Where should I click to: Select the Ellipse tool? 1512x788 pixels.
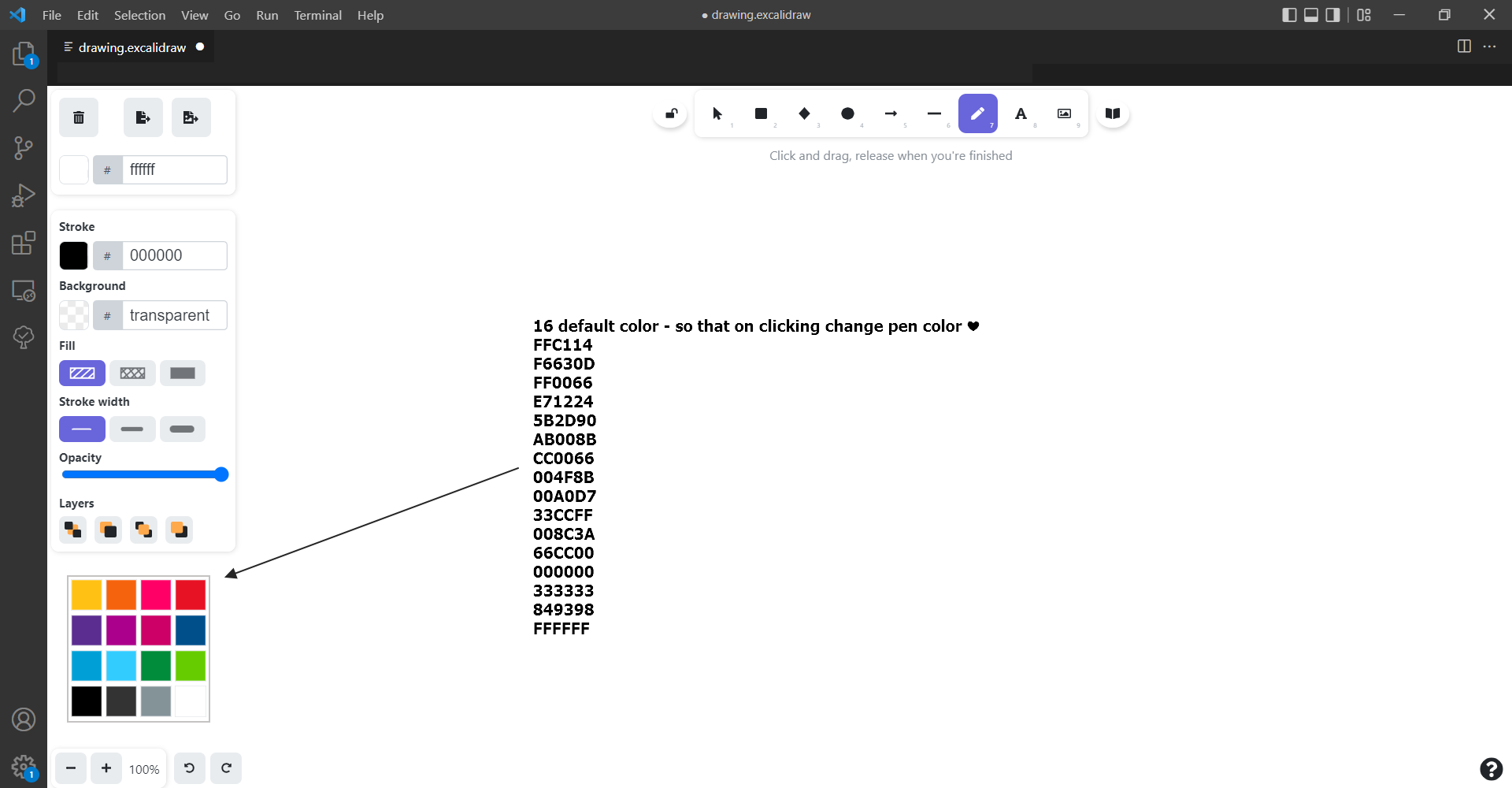[847, 113]
